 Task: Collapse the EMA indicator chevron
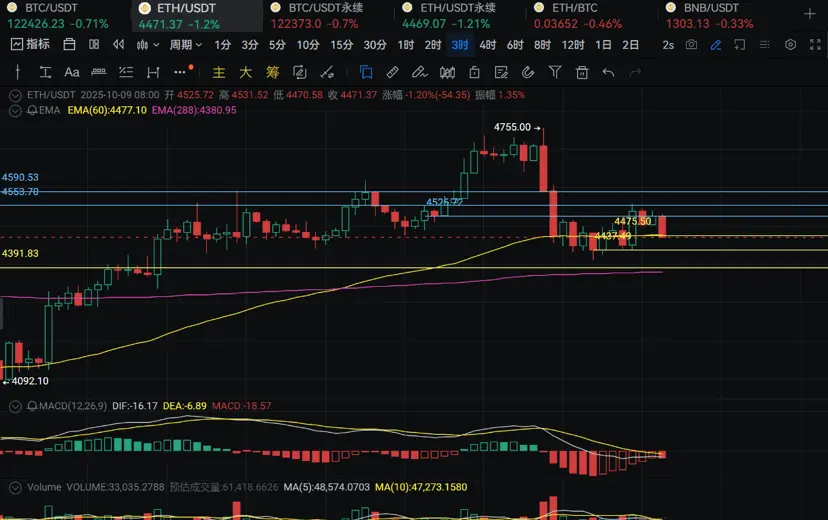[x=15, y=111]
